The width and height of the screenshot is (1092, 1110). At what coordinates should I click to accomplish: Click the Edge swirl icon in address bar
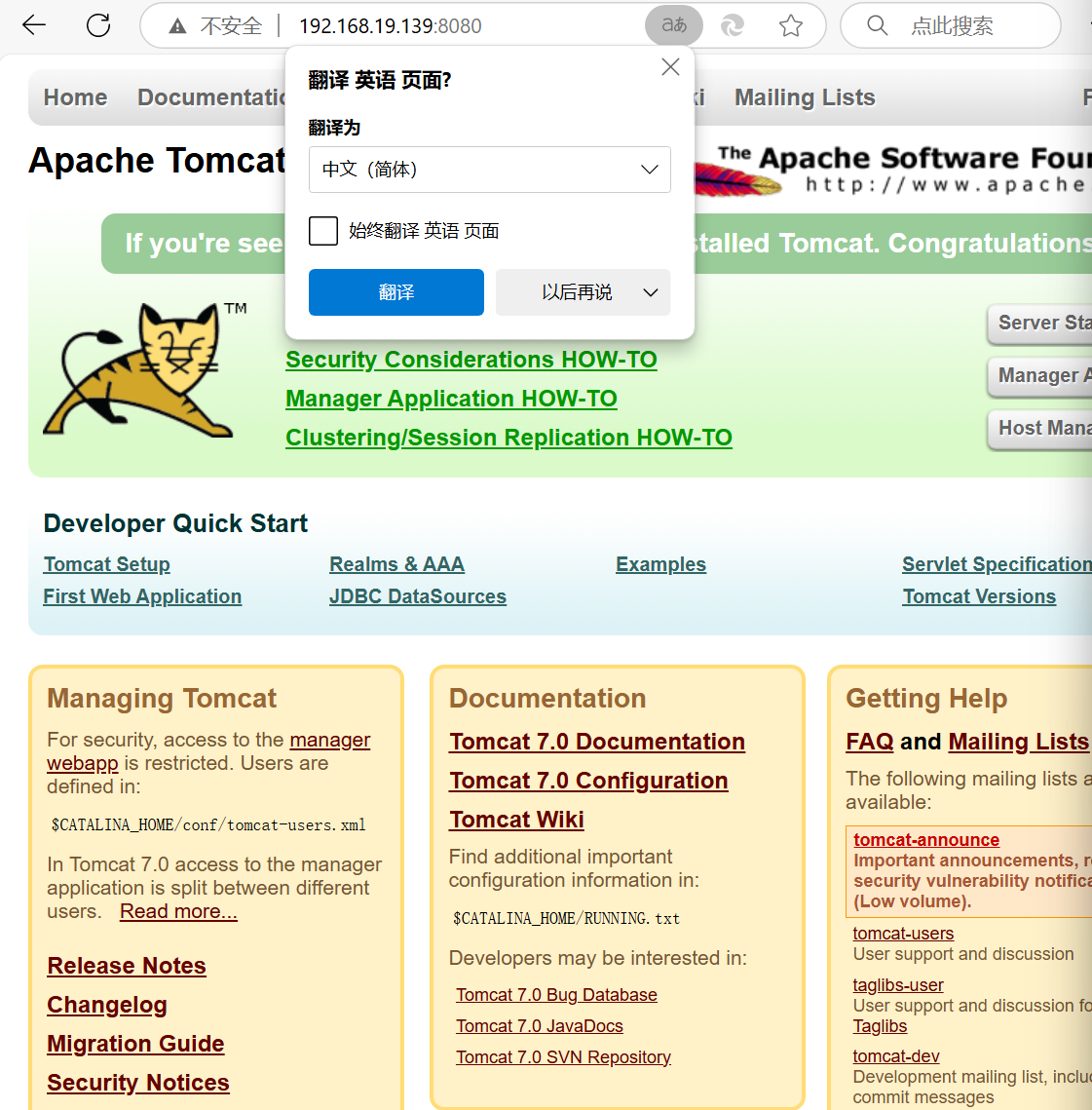[732, 26]
